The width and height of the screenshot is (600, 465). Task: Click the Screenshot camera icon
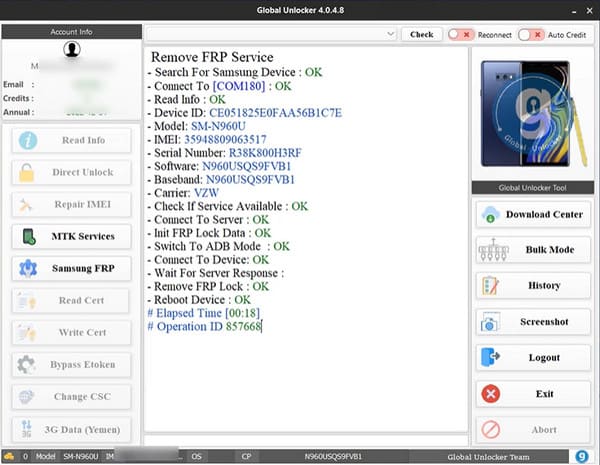point(489,322)
